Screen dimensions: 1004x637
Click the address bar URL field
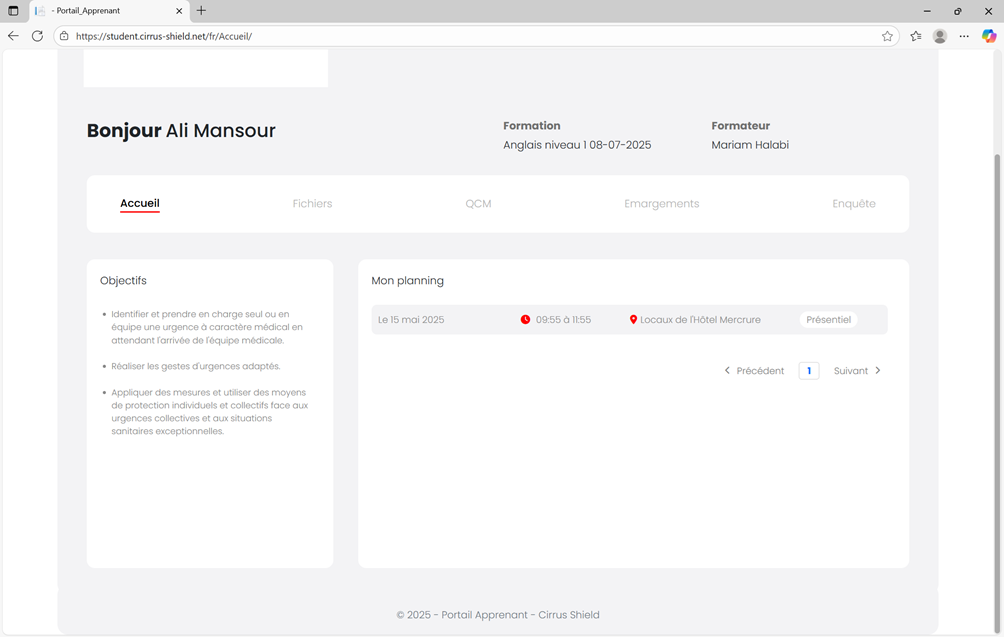tap(400, 36)
